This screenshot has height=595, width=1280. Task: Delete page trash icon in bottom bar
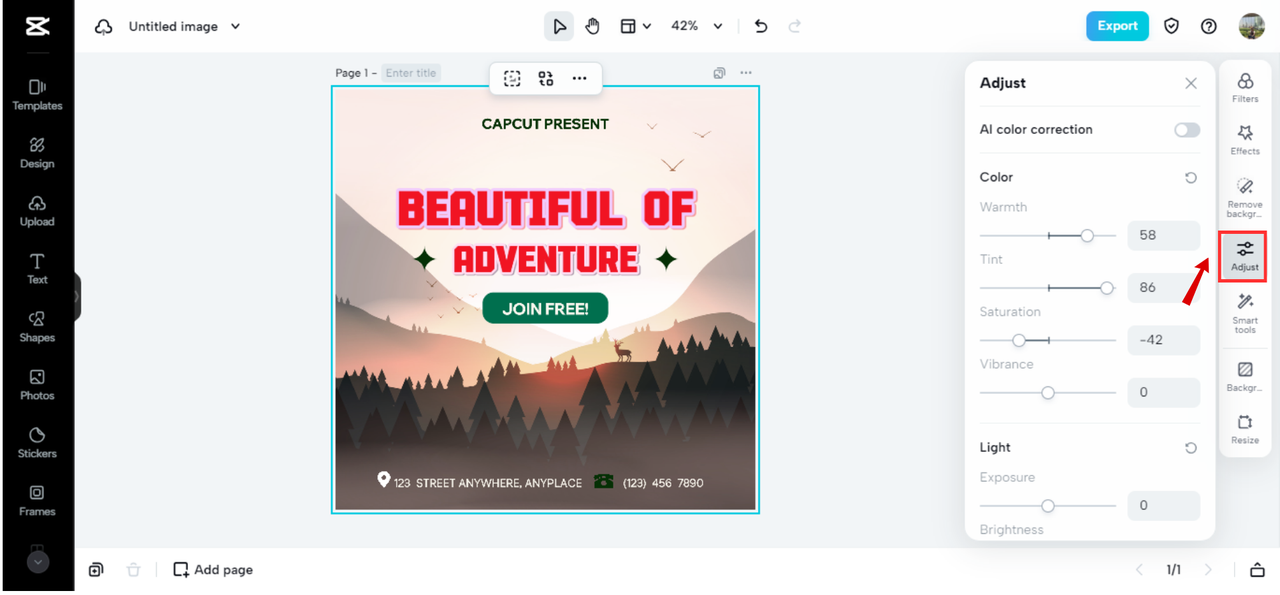[x=133, y=570]
